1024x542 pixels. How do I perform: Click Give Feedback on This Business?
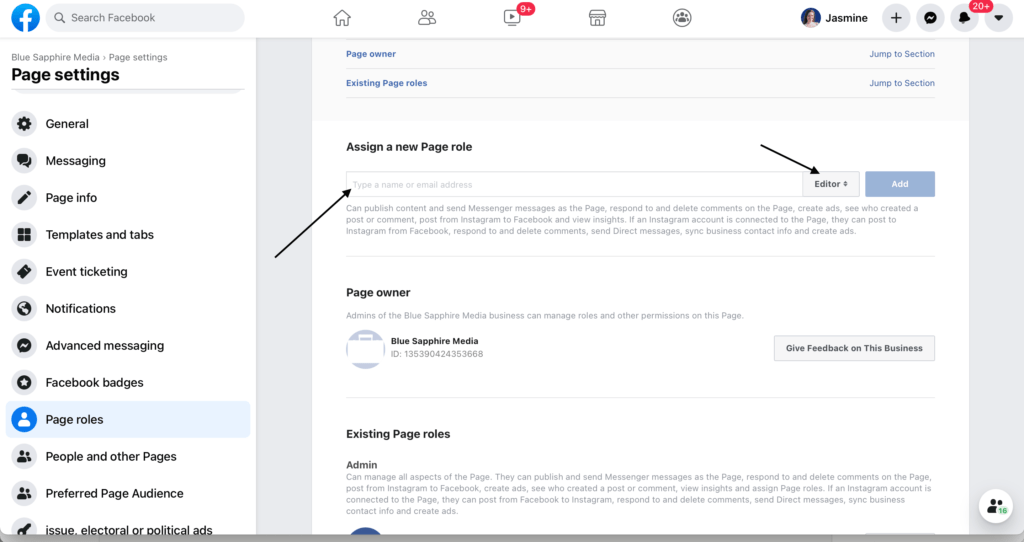(854, 348)
